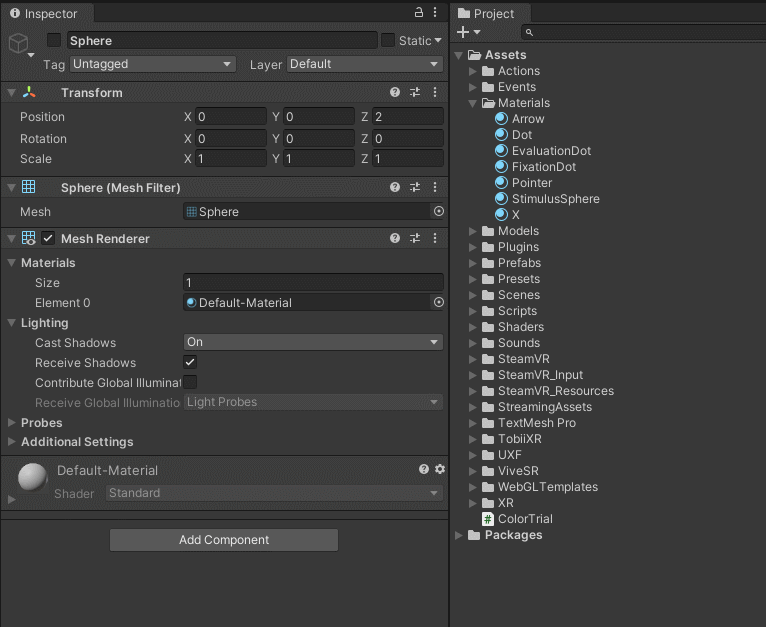Toggle the Static checkbox
Screen dimensions: 766x627
click(x=388, y=40)
